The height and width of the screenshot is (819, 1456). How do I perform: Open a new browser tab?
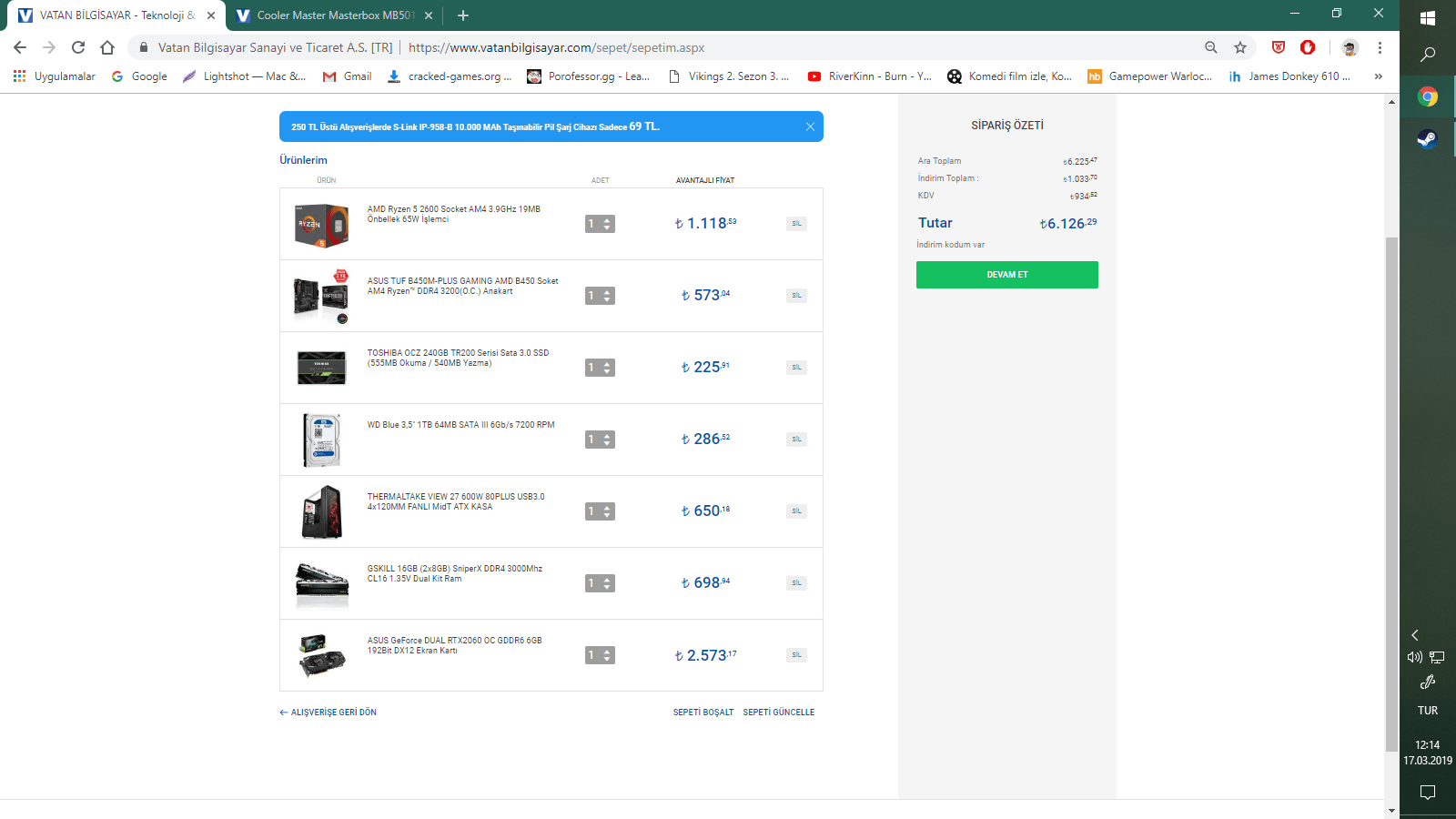(463, 15)
